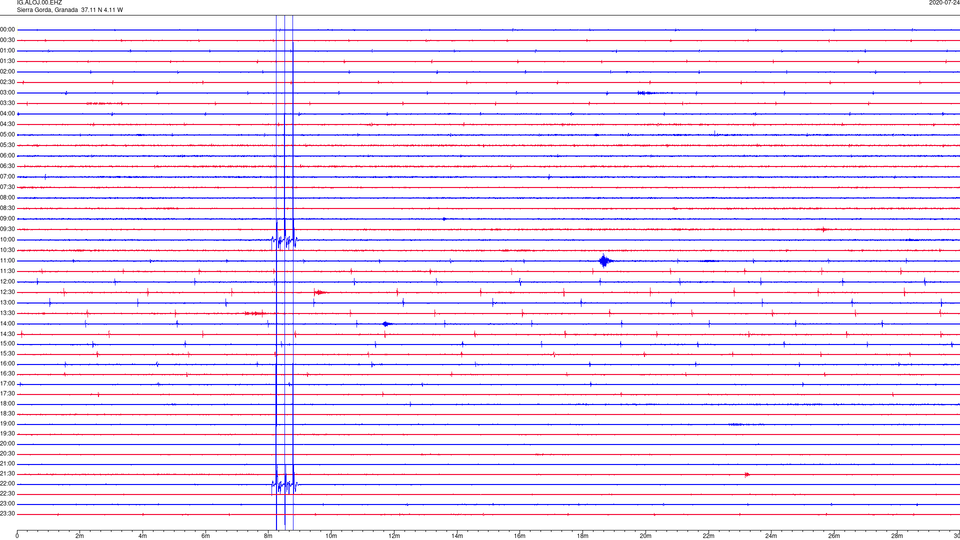Select the large blue event on the 11:00 trace

tap(605, 261)
